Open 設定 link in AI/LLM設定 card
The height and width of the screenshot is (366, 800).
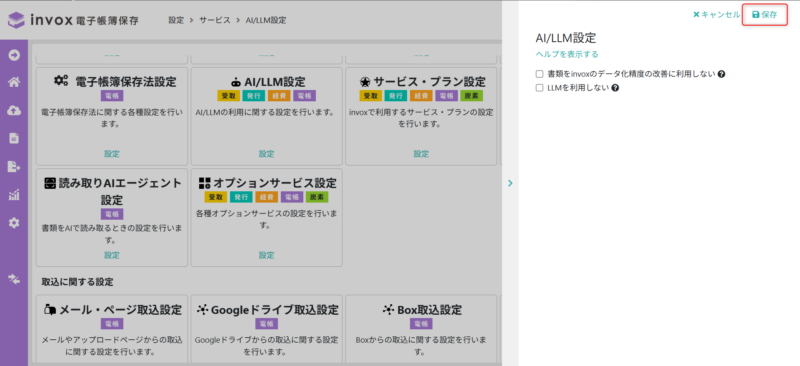pyautogui.click(x=266, y=154)
